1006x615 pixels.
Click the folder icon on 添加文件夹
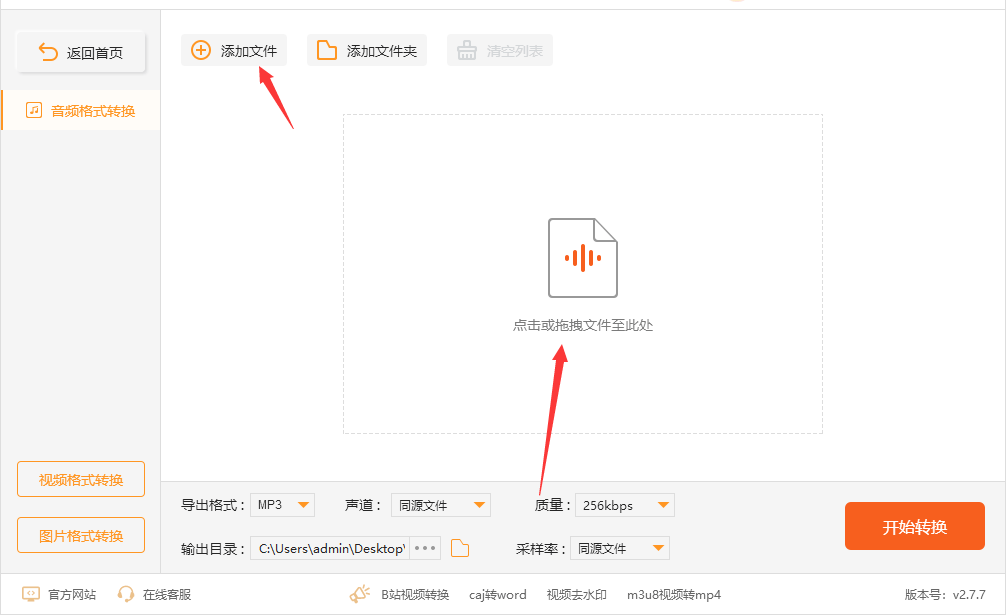(x=327, y=50)
